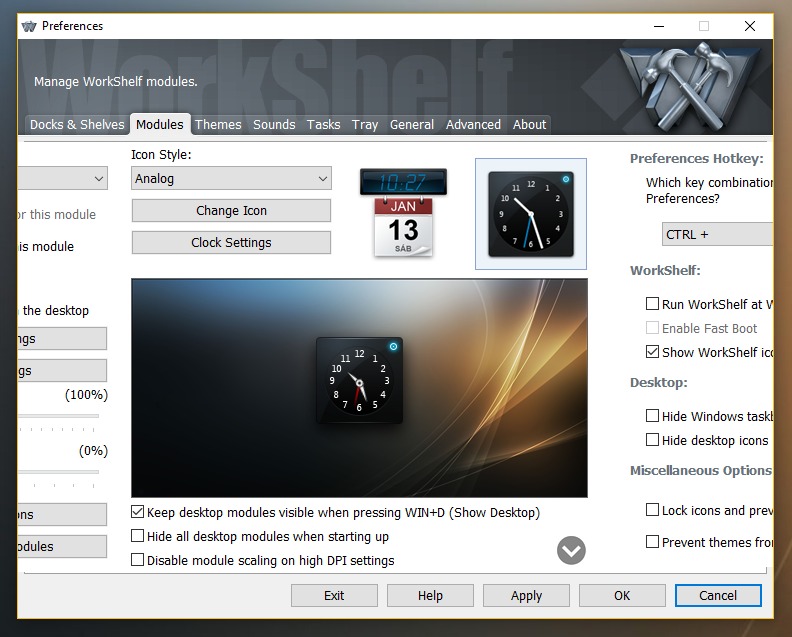
Task: Click the cut-off button ending in 'ns'
Action: pos(62,514)
